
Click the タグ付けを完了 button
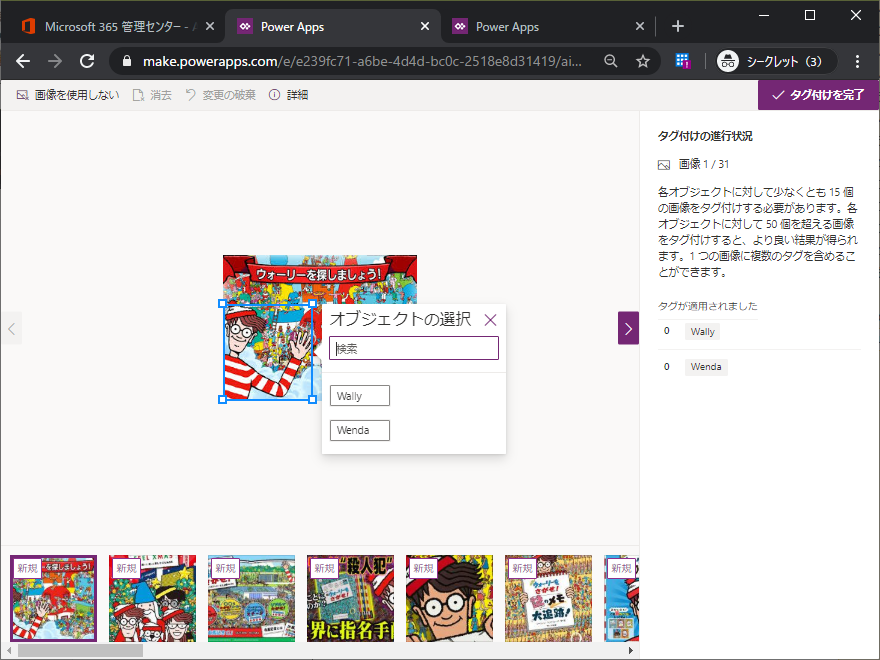point(818,95)
